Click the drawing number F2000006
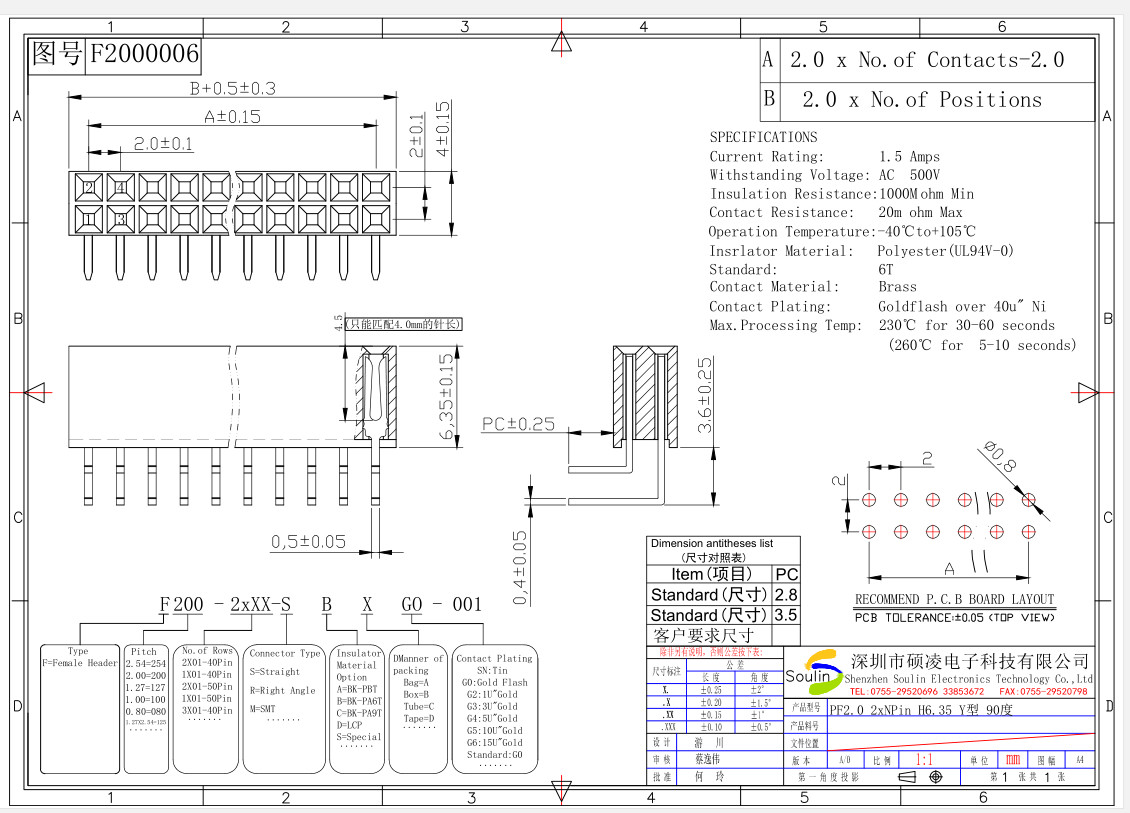 145,54
